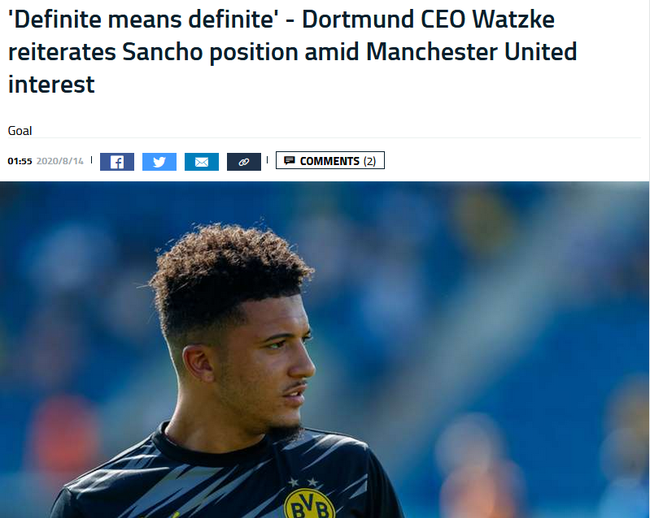Click the word 'interest' in headline
Image resolution: width=650 pixels, height=518 pixels.
click(51, 85)
